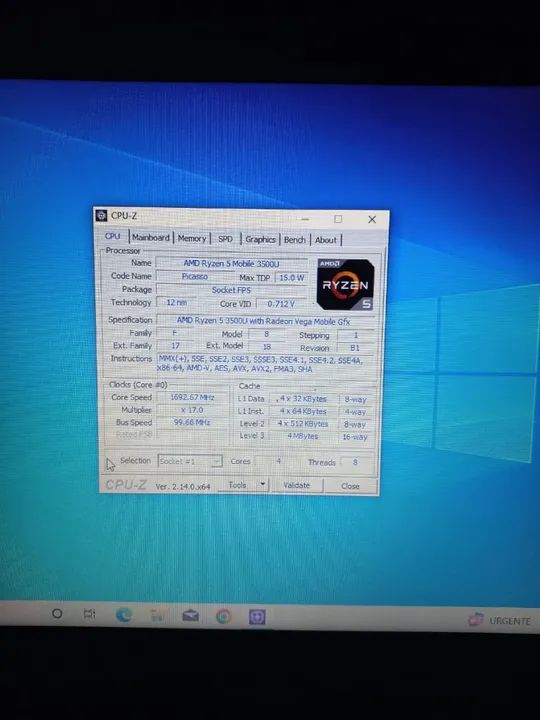Click the Bus Speed value 99.66 MHz
The height and width of the screenshot is (720, 540).
(192, 422)
